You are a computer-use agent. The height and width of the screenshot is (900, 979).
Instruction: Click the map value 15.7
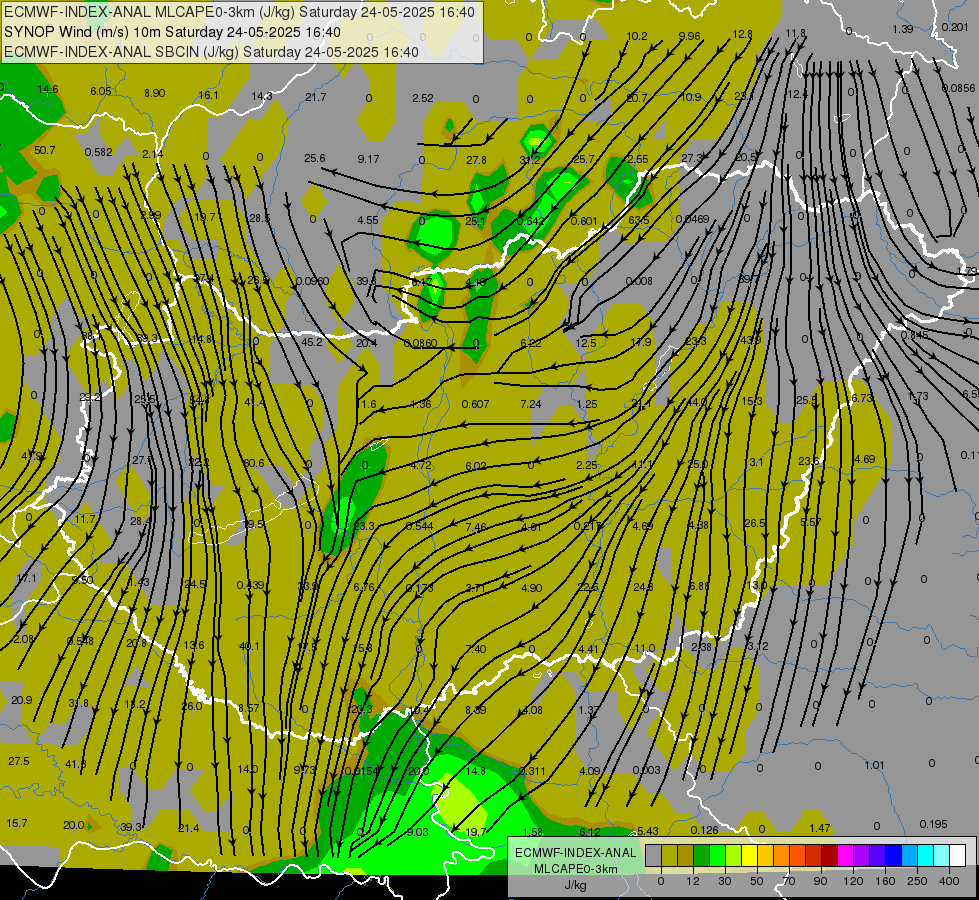click(17, 823)
